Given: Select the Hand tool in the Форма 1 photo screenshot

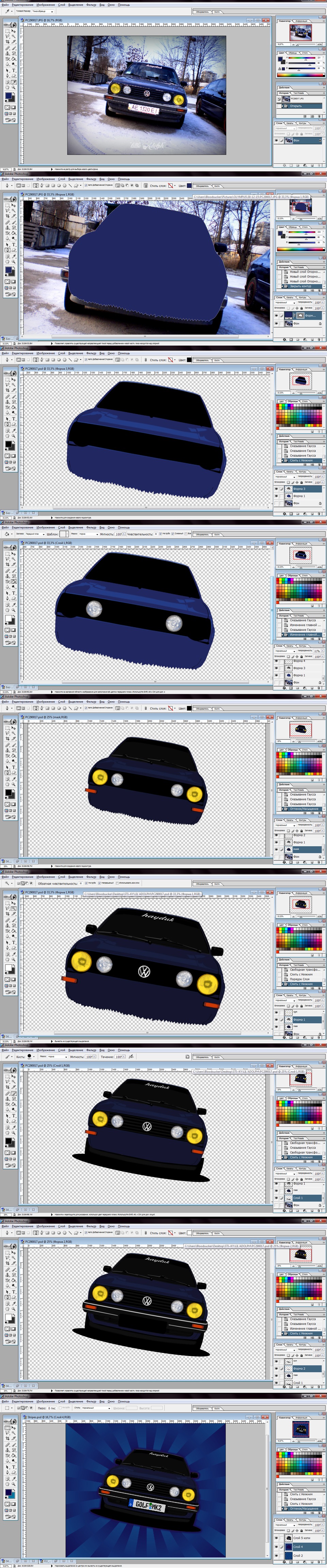Looking at the screenshot, I should (7, 262).
